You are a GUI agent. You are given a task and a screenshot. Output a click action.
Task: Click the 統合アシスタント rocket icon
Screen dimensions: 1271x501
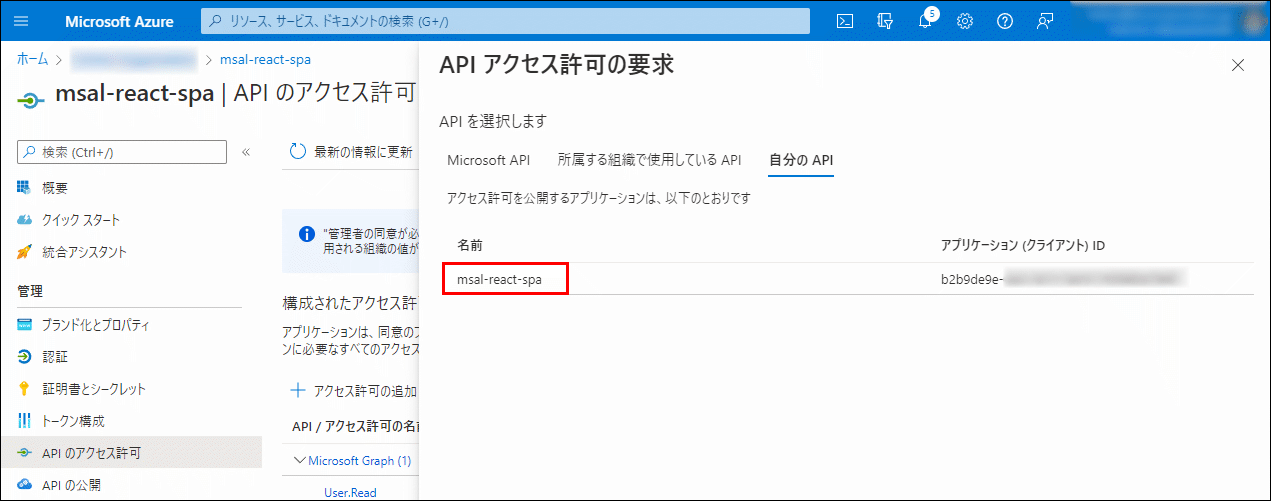click(25, 252)
